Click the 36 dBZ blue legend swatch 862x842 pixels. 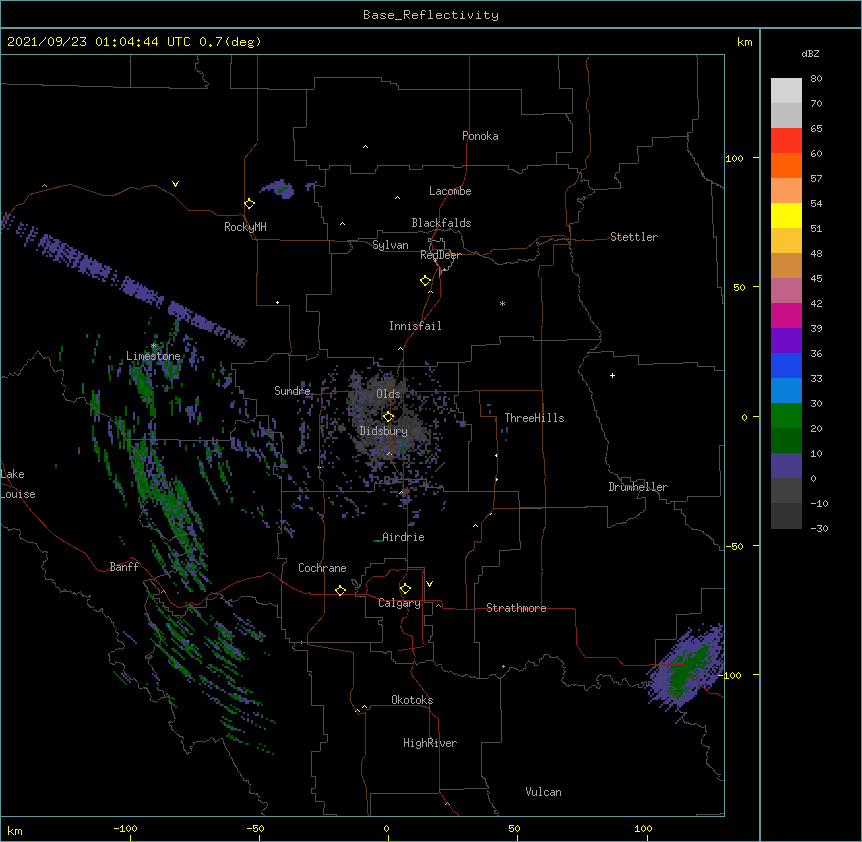click(x=786, y=365)
